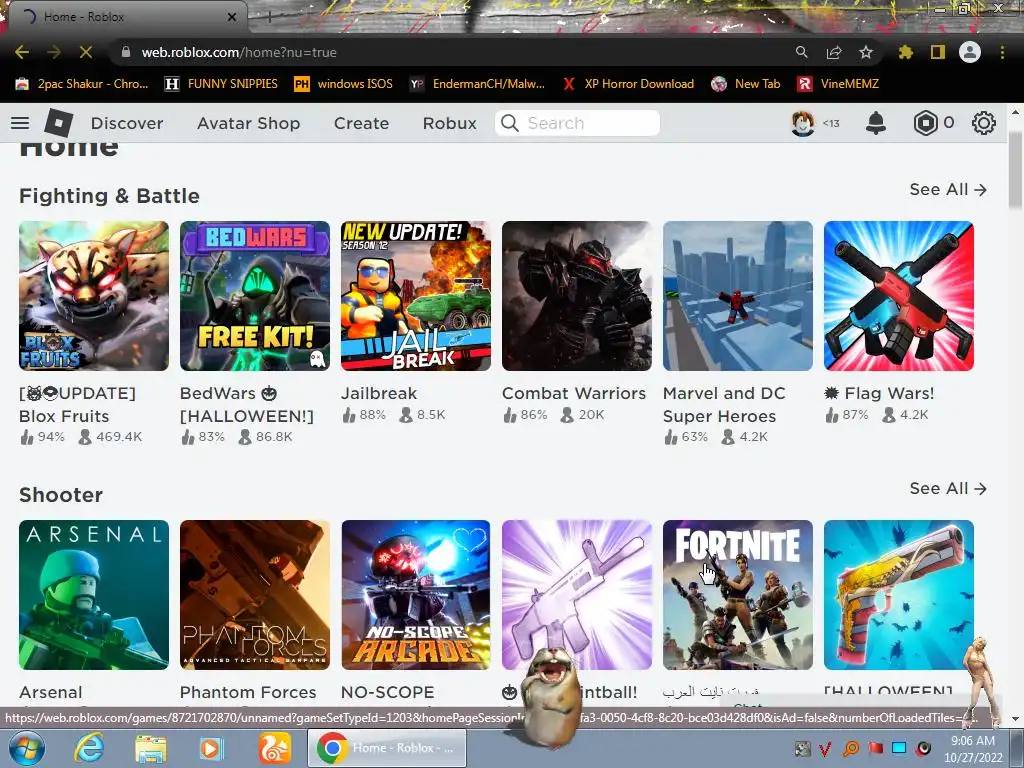Viewport: 1024px width, 768px height.
Task: Click the red V tray icon
Action: (x=825, y=748)
